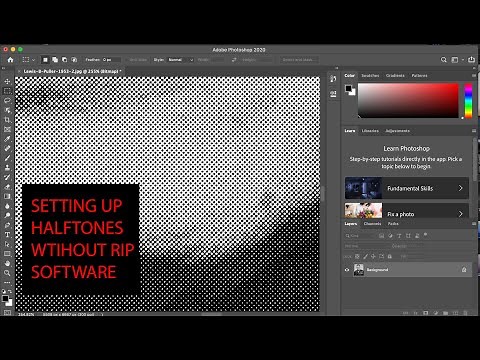Screen dimensions: 480x360
Task: Switch to the Libraries tab
Action: [370, 131]
